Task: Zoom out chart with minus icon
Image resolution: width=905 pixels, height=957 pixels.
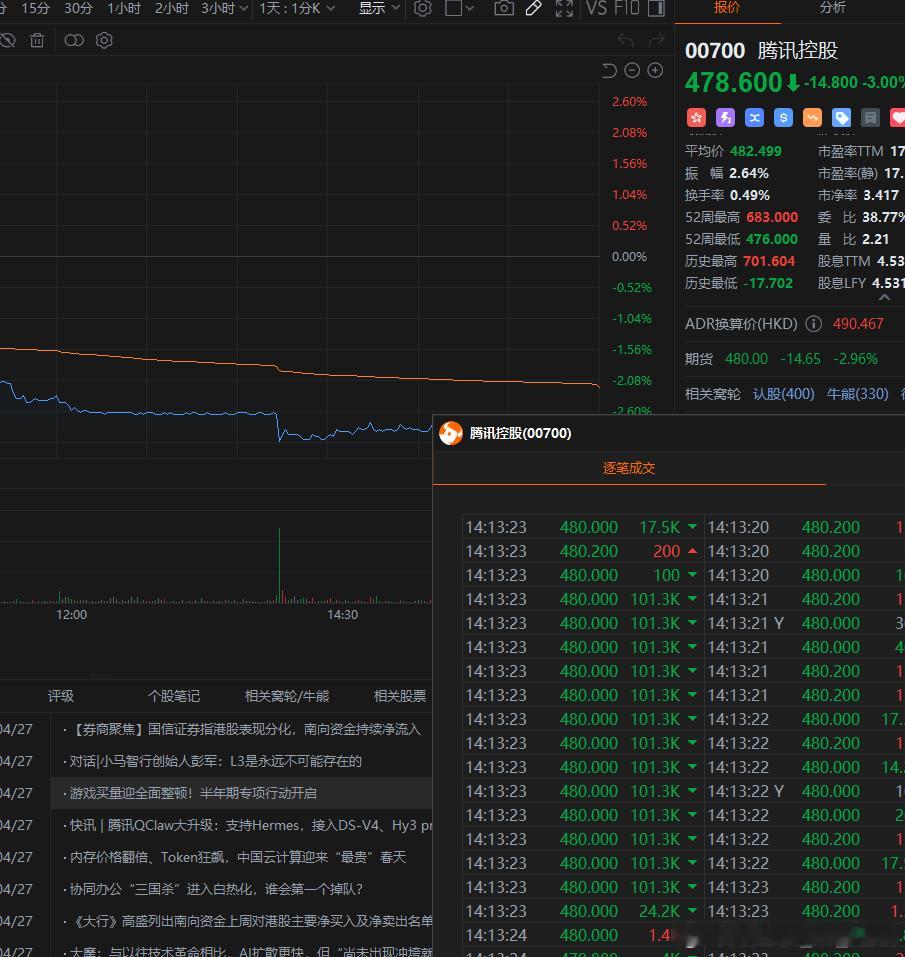Action: (x=632, y=71)
